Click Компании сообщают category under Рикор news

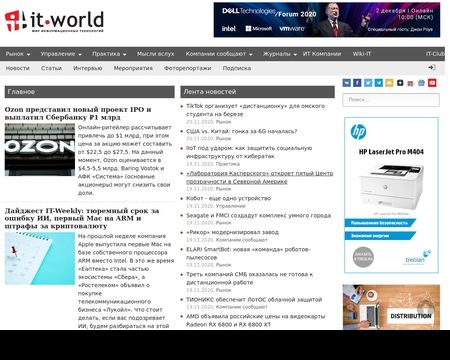click(241, 240)
